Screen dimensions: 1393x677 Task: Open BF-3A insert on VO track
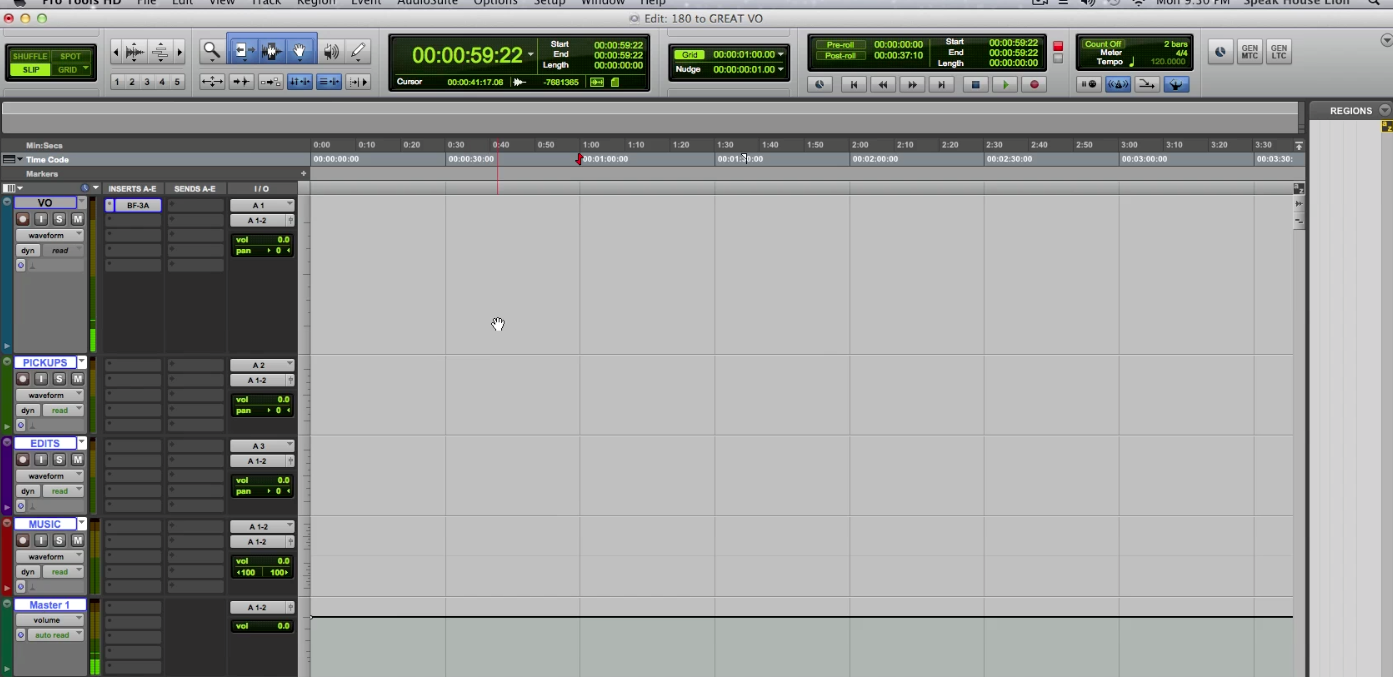[137, 205]
